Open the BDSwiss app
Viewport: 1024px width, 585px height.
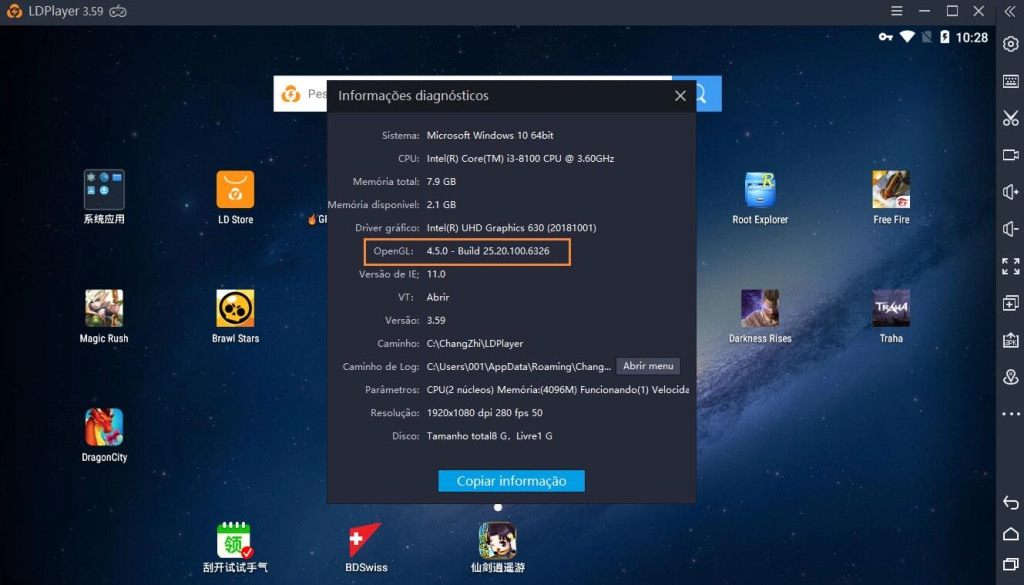coord(366,547)
